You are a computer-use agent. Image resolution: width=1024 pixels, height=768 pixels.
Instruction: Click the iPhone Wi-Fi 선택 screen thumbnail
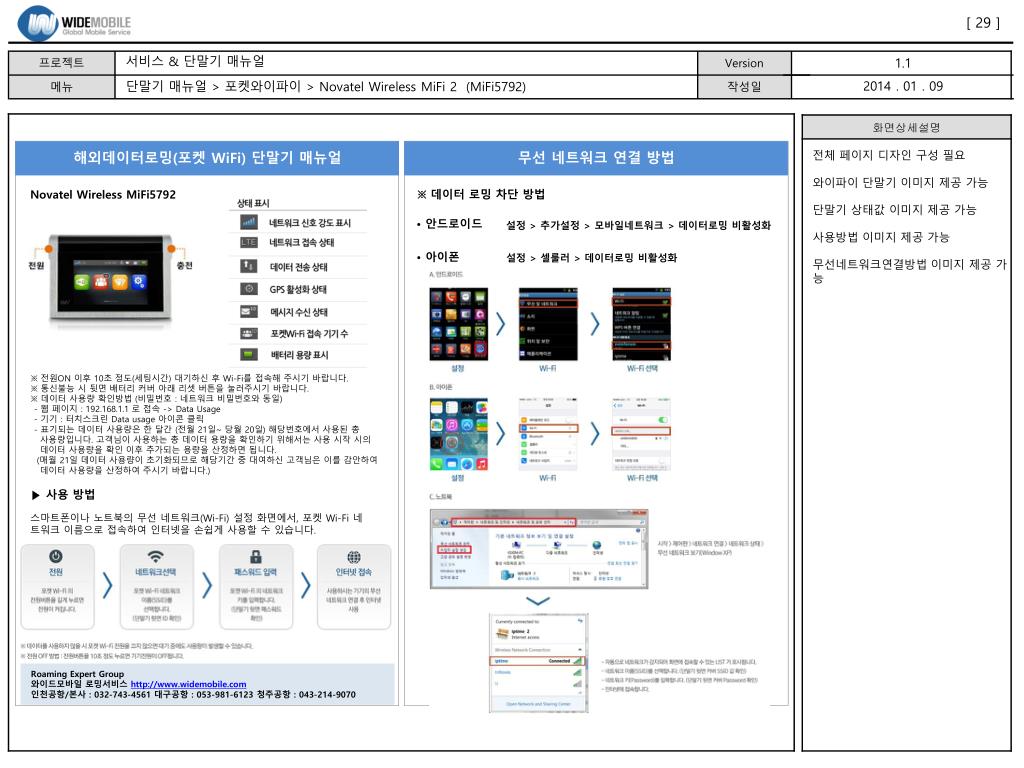point(641,434)
